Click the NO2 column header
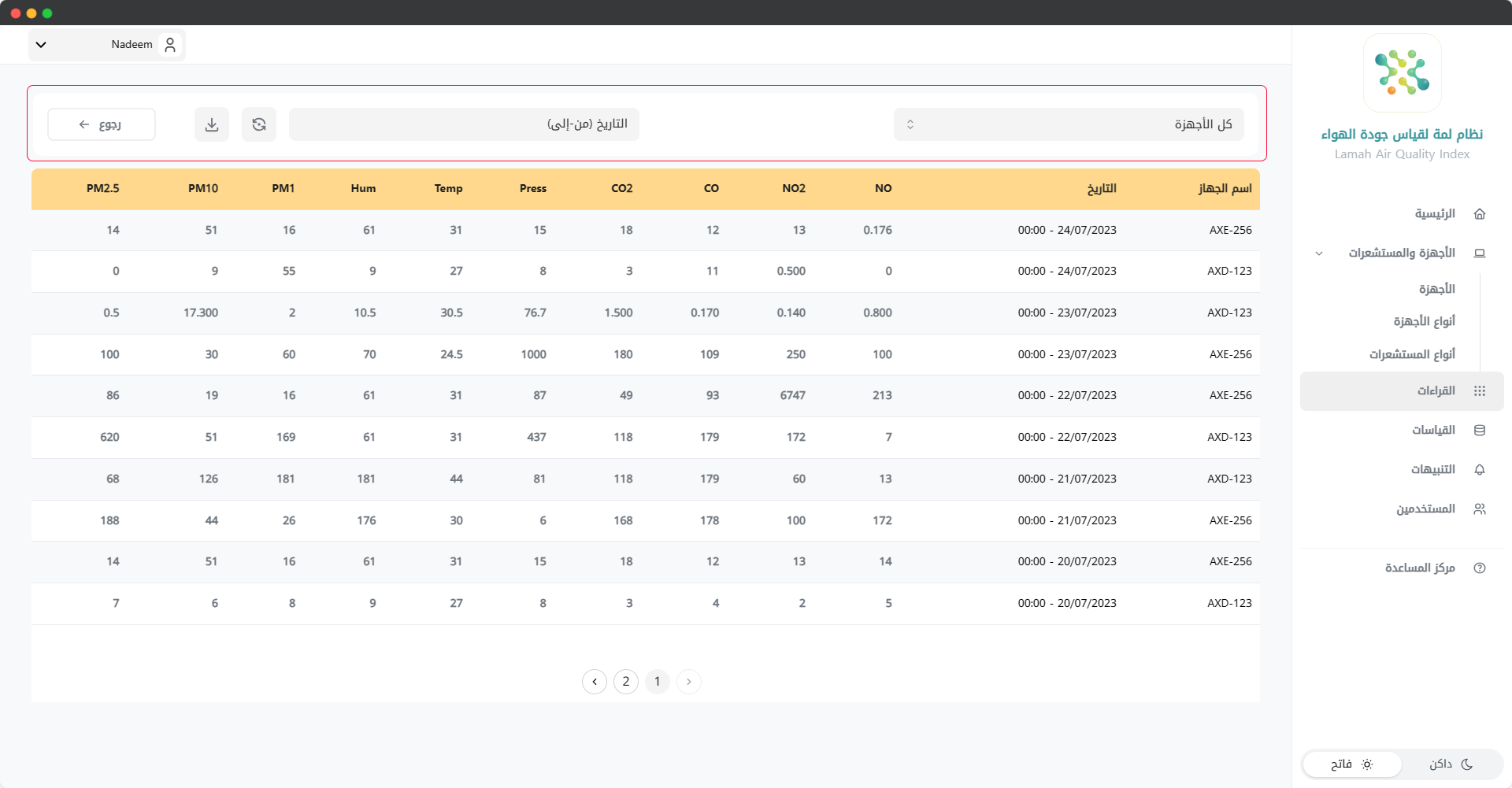The height and width of the screenshot is (788, 1512). point(794,189)
